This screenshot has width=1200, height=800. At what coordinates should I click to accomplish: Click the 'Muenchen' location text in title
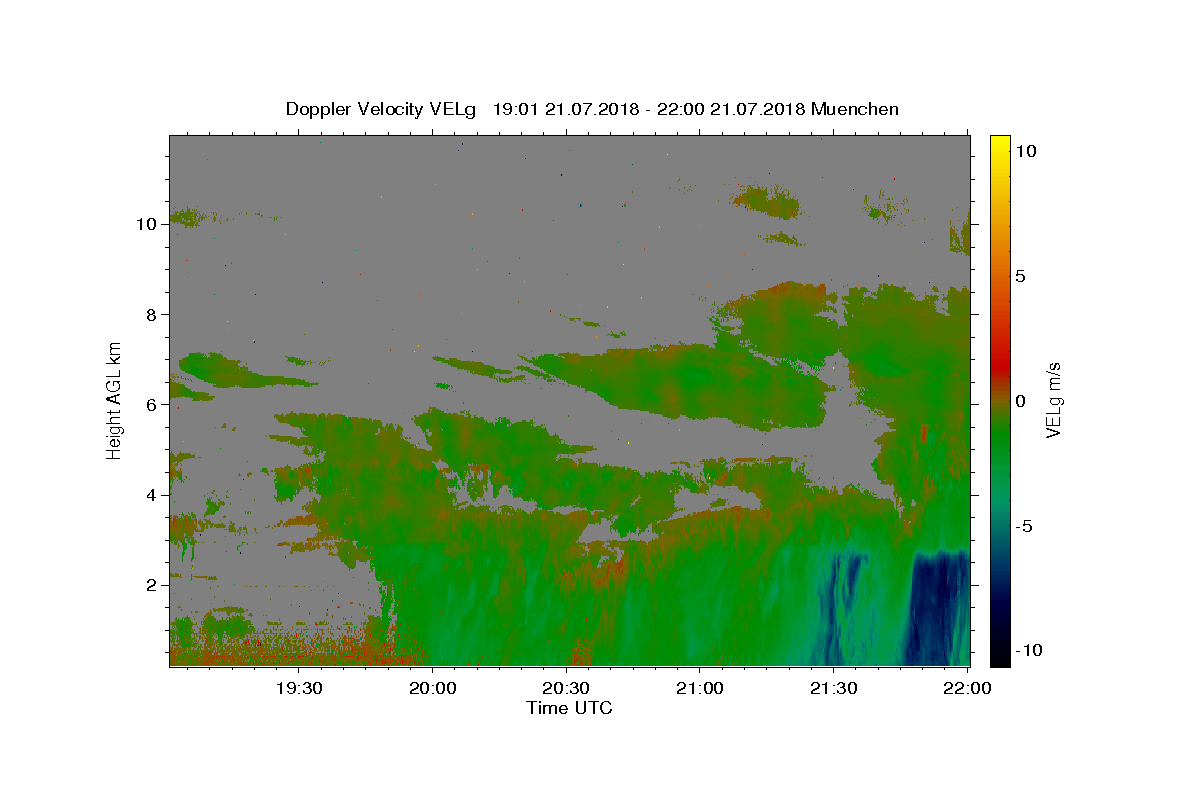coord(855,109)
